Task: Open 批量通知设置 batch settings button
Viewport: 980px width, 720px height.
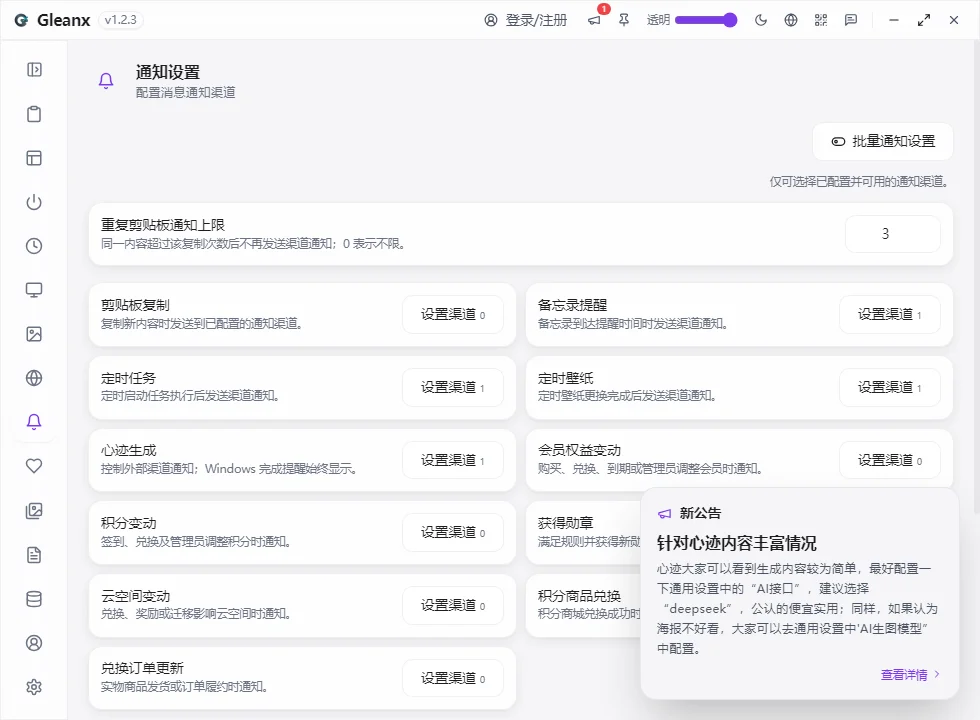Action: coord(882,141)
